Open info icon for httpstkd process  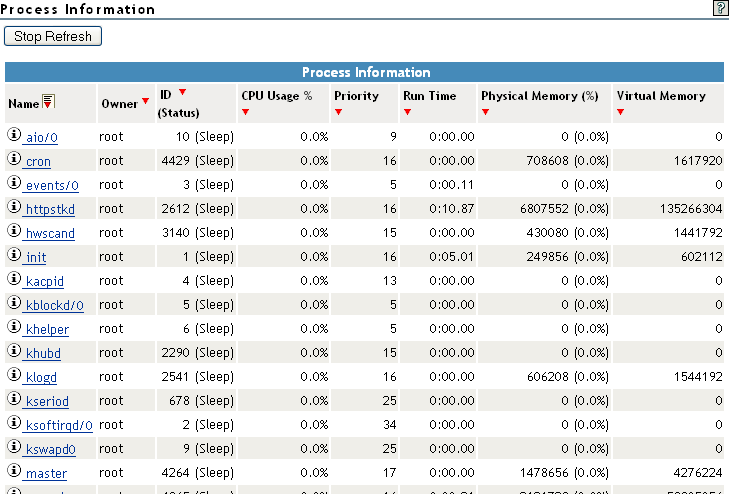coord(14,207)
